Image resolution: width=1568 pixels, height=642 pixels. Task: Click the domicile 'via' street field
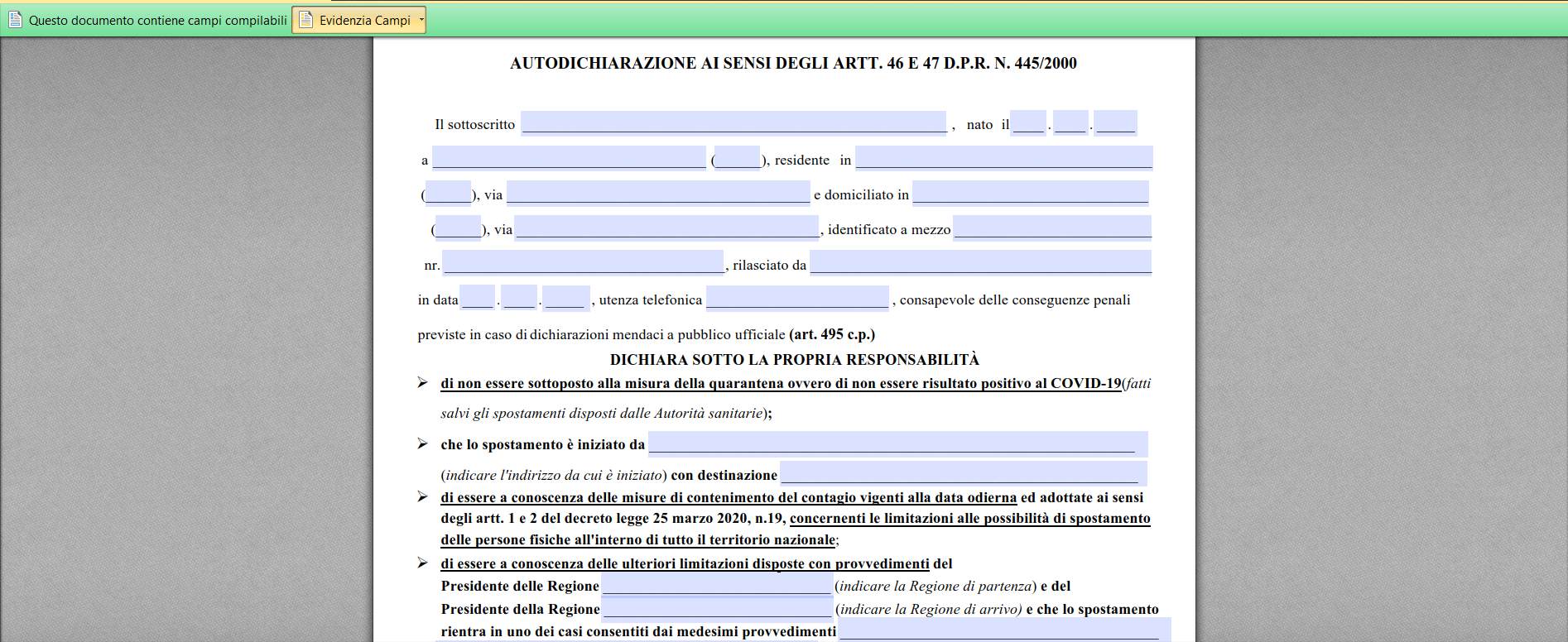666,228
